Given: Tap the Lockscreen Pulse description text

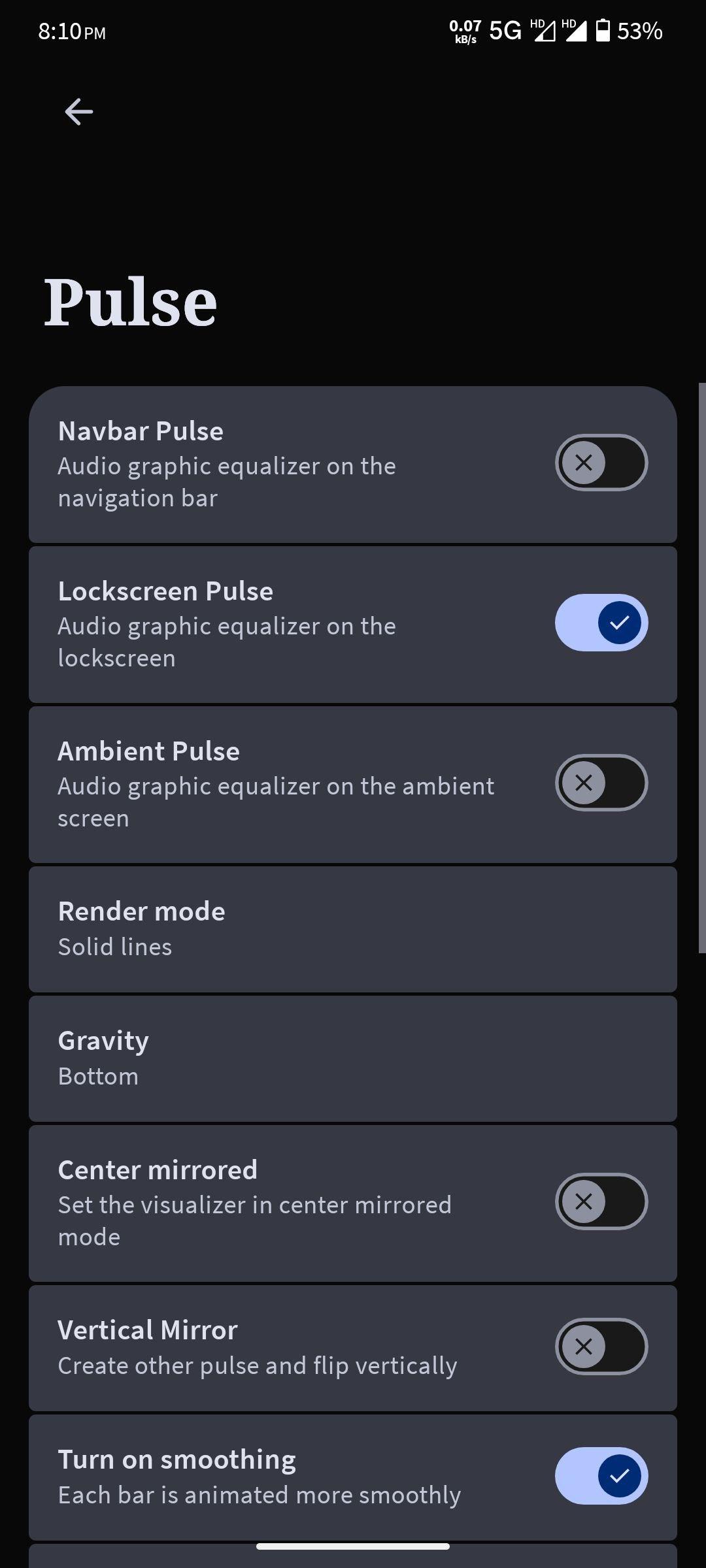Looking at the screenshot, I should tap(227, 642).
